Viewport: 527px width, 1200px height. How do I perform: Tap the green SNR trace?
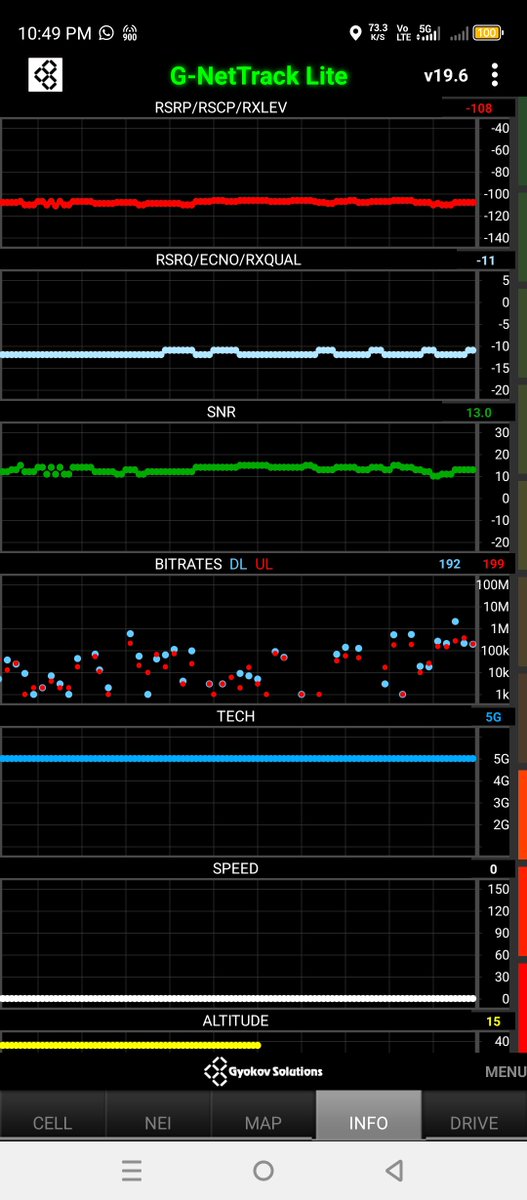point(238,468)
